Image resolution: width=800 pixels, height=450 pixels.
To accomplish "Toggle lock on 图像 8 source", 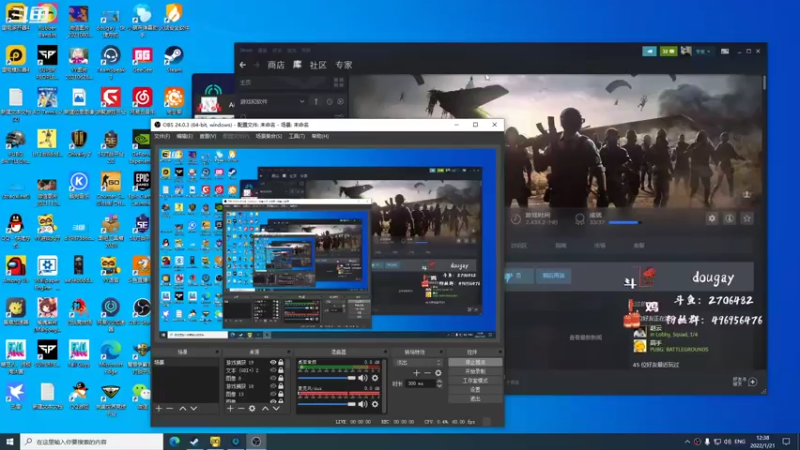I will pos(281,378).
